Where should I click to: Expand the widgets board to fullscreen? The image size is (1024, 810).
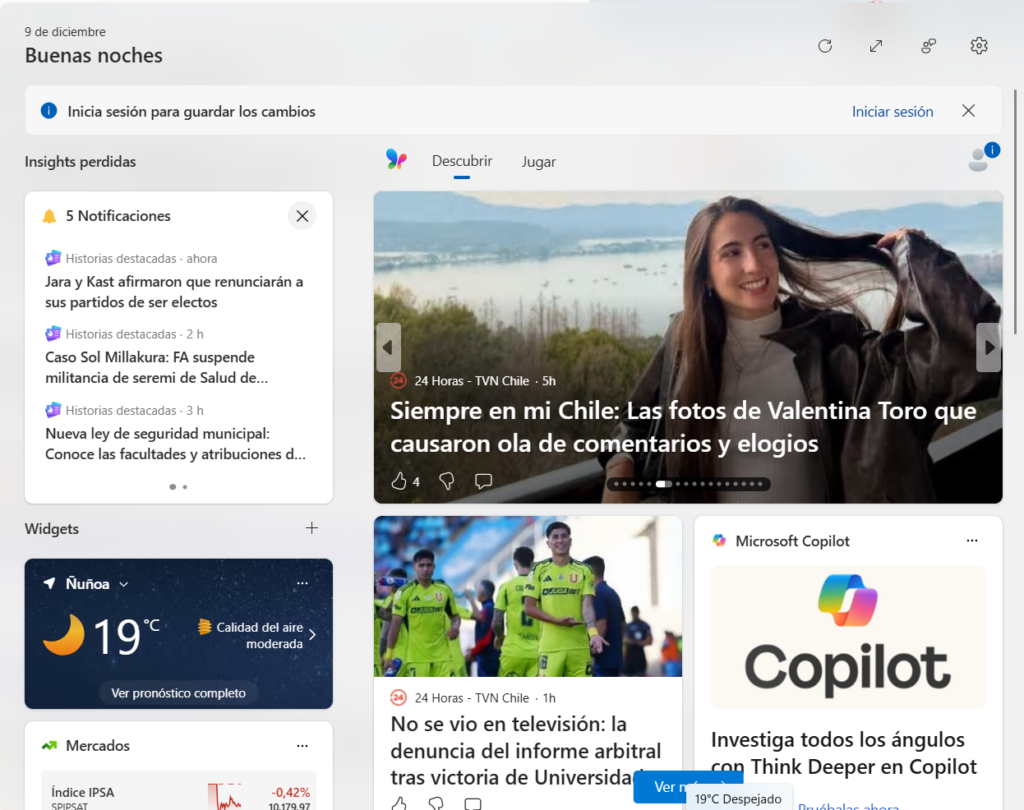876,46
